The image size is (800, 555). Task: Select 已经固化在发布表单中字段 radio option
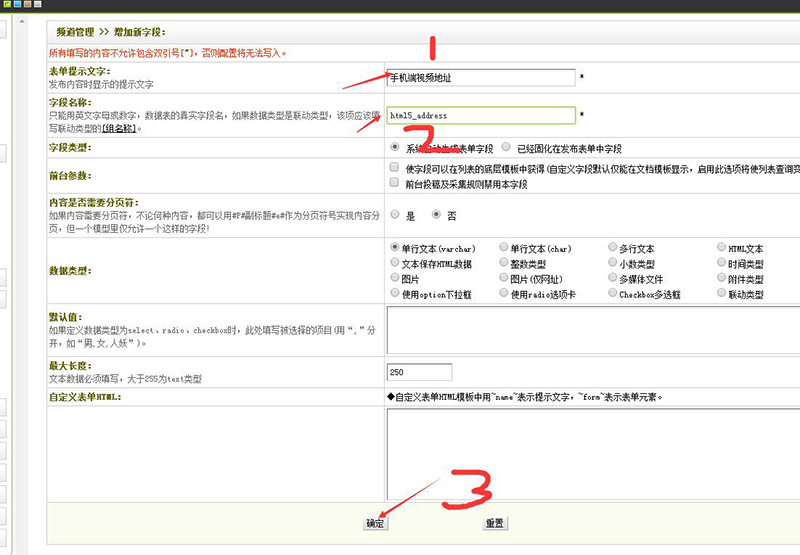coord(506,147)
